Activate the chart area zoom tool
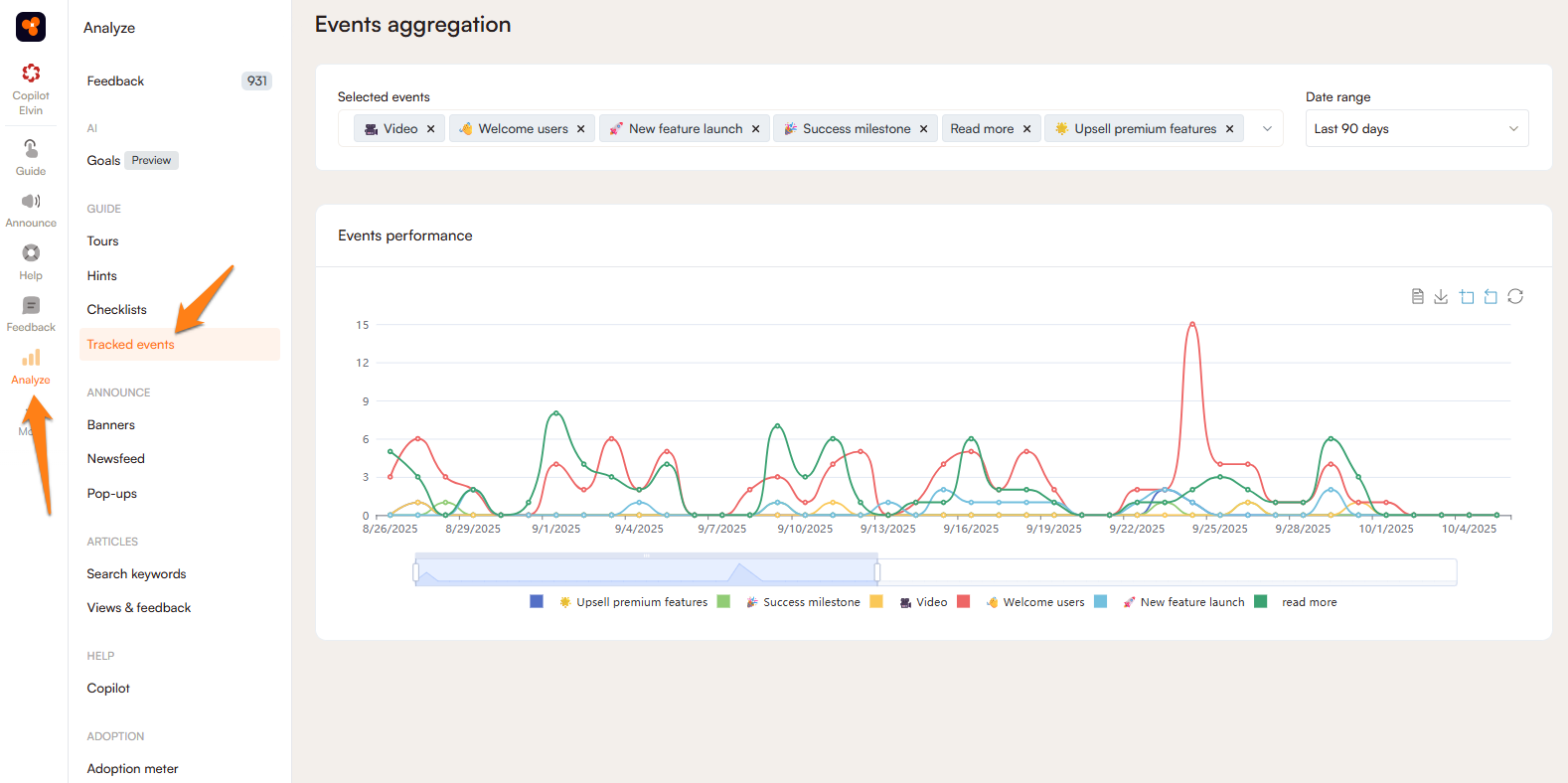This screenshot has height=783, width=1568. tap(1467, 296)
